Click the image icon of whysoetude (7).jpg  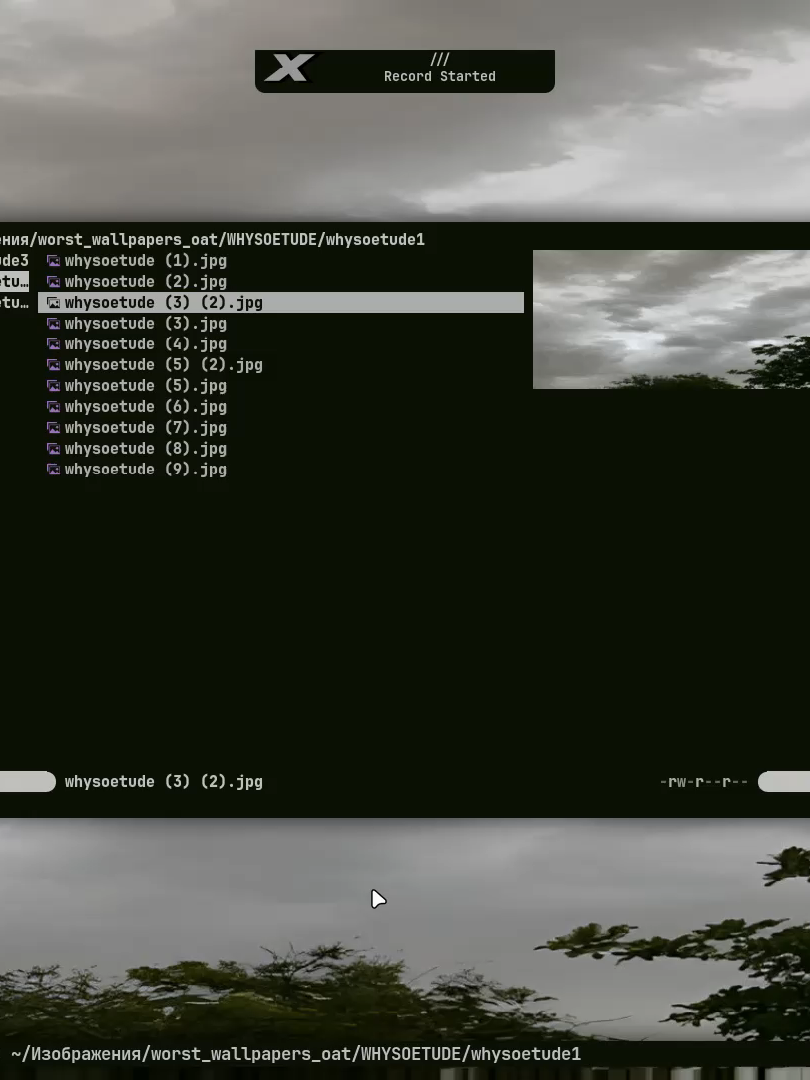pyautogui.click(x=53, y=428)
